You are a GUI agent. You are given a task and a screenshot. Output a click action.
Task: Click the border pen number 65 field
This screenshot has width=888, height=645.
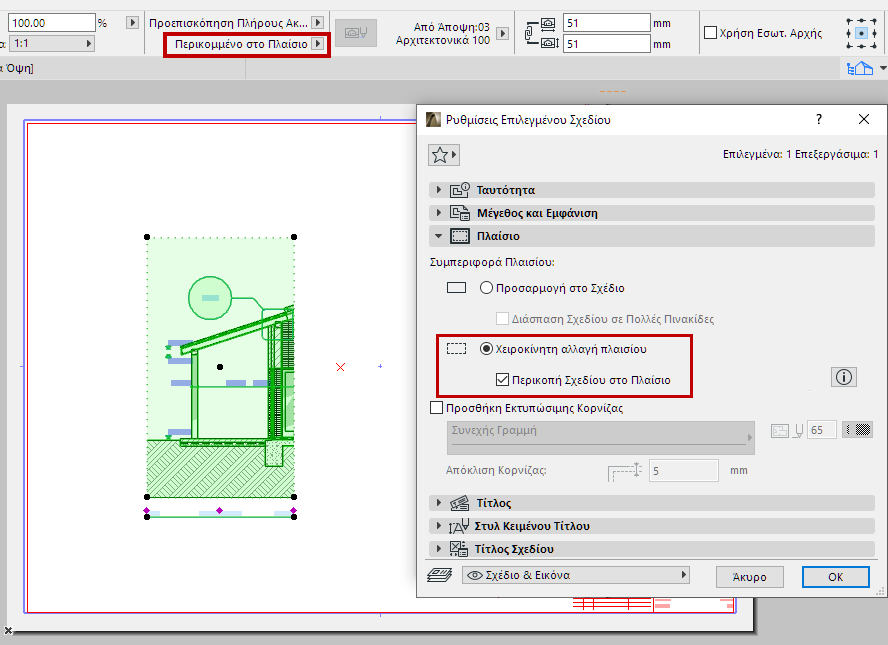822,430
